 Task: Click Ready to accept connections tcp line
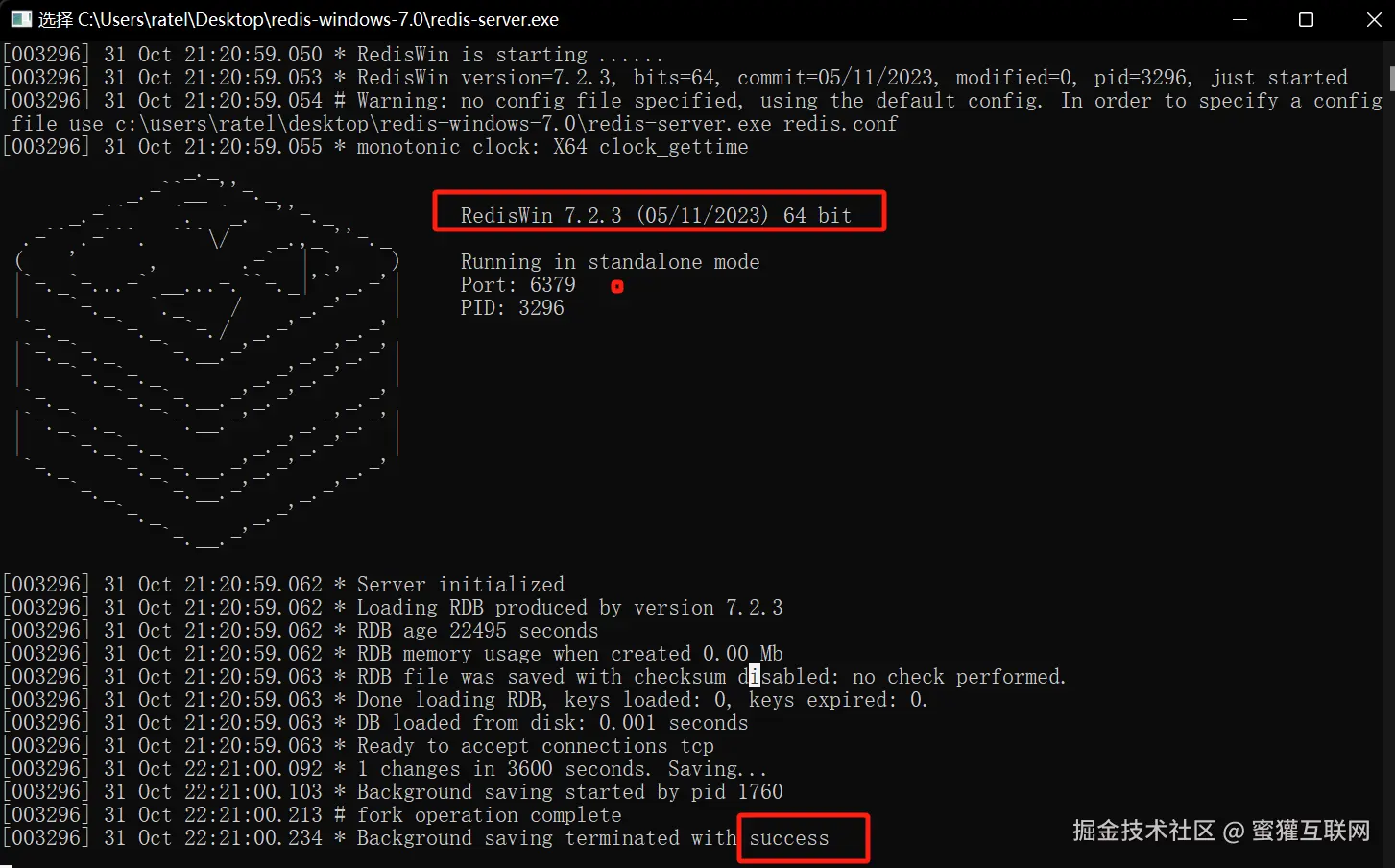(358, 746)
